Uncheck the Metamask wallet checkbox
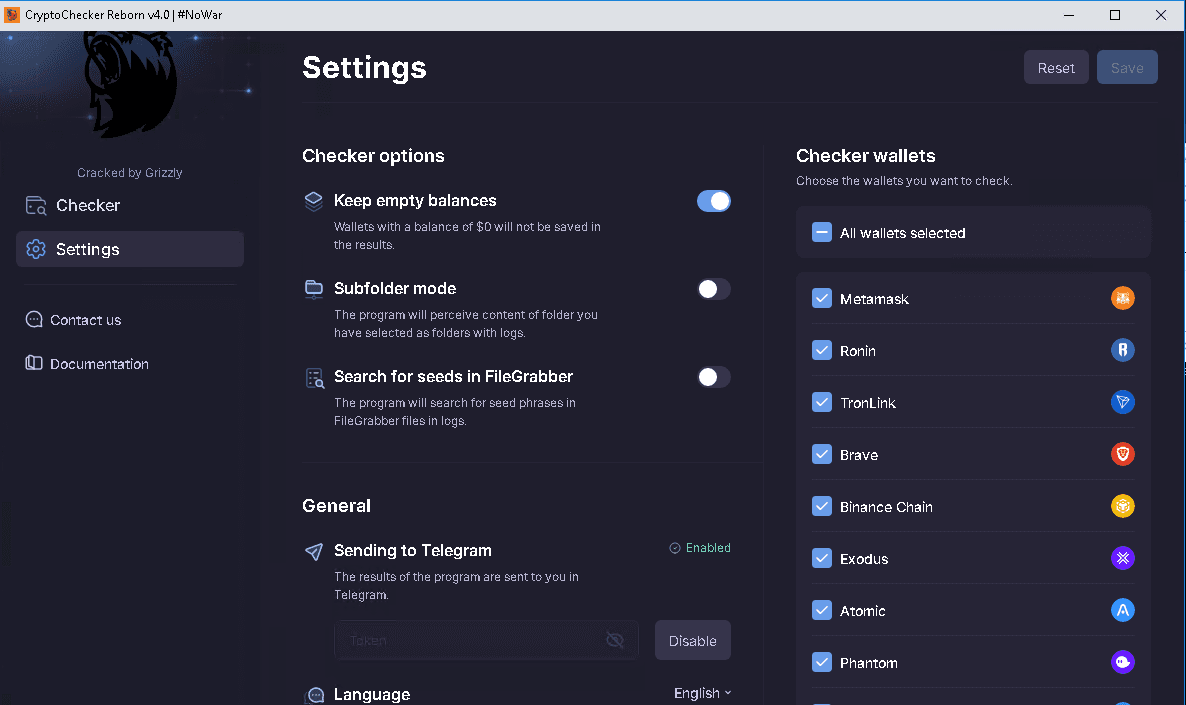The image size is (1186, 705). 821,298
